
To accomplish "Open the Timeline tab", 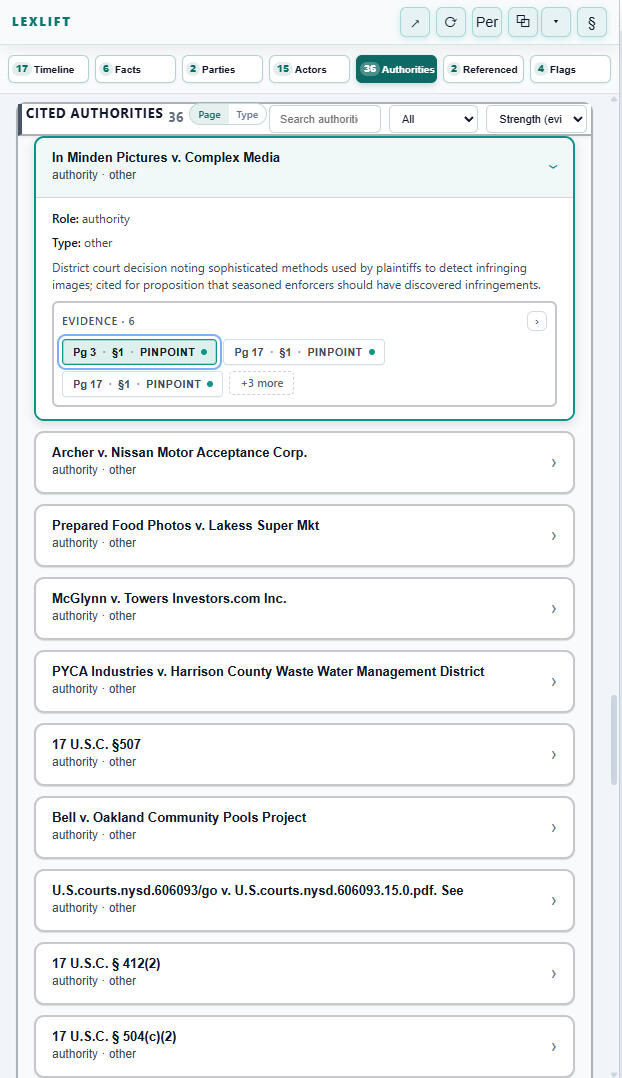I will click(48, 69).
